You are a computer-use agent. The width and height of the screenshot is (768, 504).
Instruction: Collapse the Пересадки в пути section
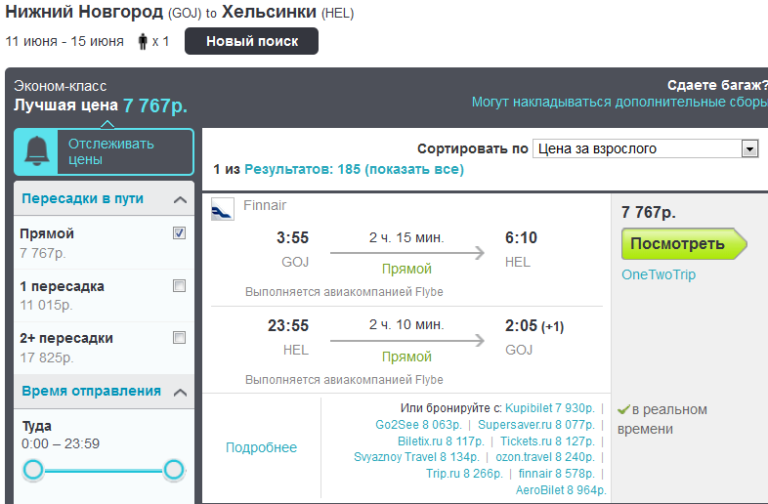[180, 199]
